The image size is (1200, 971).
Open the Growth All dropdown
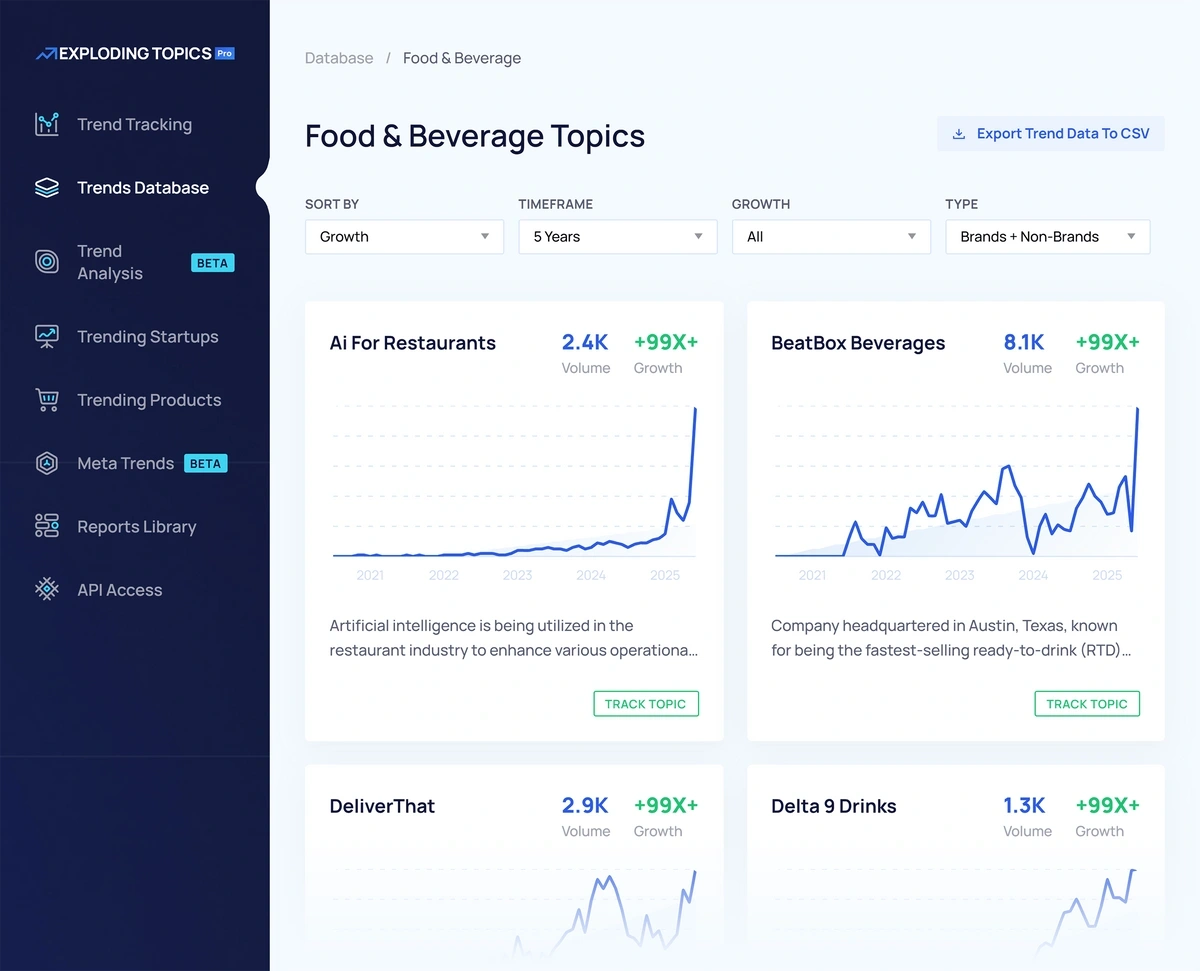831,237
